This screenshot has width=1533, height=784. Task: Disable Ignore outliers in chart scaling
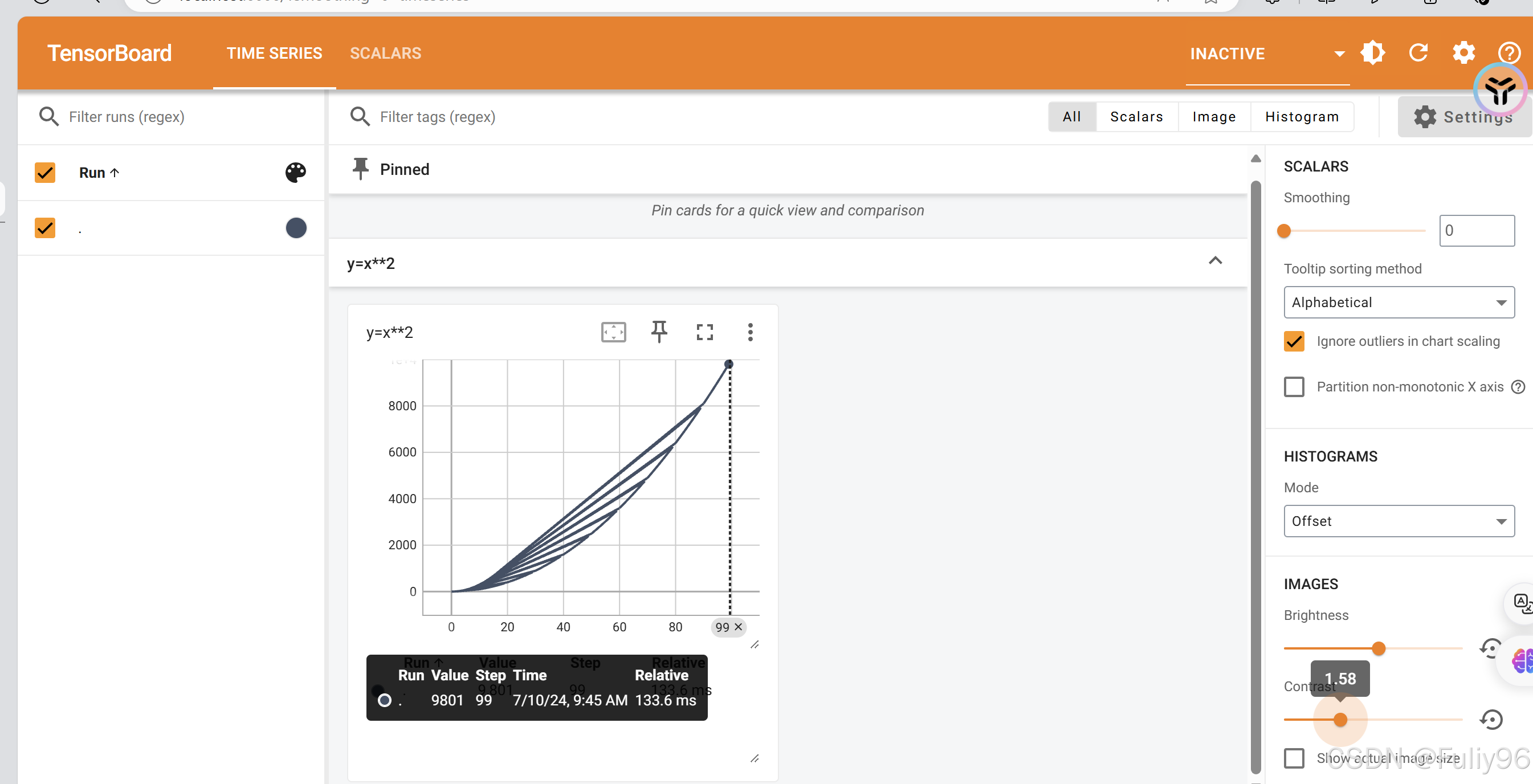coord(1294,341)
